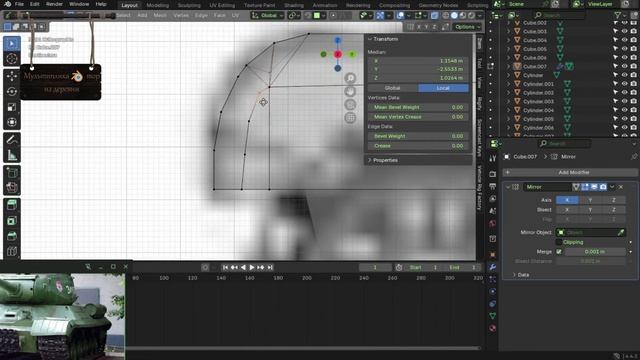Activate the Rotate tool
This screenshot has width=640, height=360.
[x=12, y=91]
